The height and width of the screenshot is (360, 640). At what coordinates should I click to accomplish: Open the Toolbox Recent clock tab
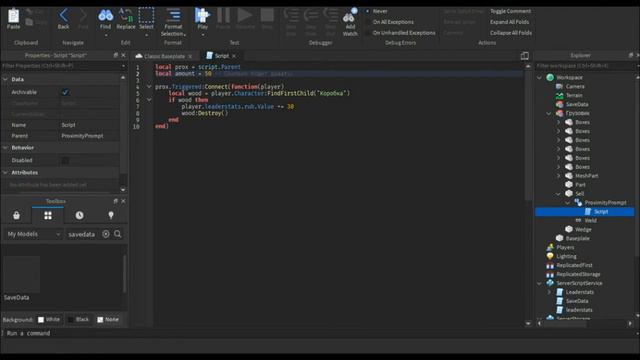pos(79,215)
